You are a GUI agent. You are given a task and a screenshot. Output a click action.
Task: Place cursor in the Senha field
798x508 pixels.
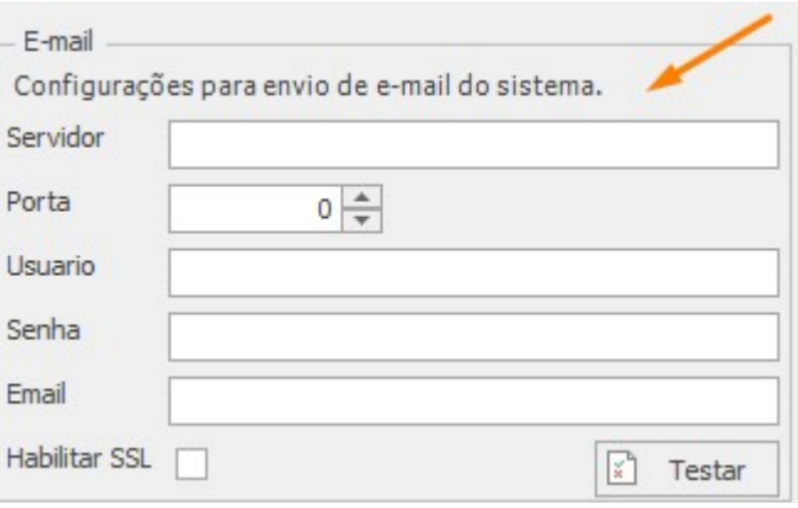click(473, 337)
